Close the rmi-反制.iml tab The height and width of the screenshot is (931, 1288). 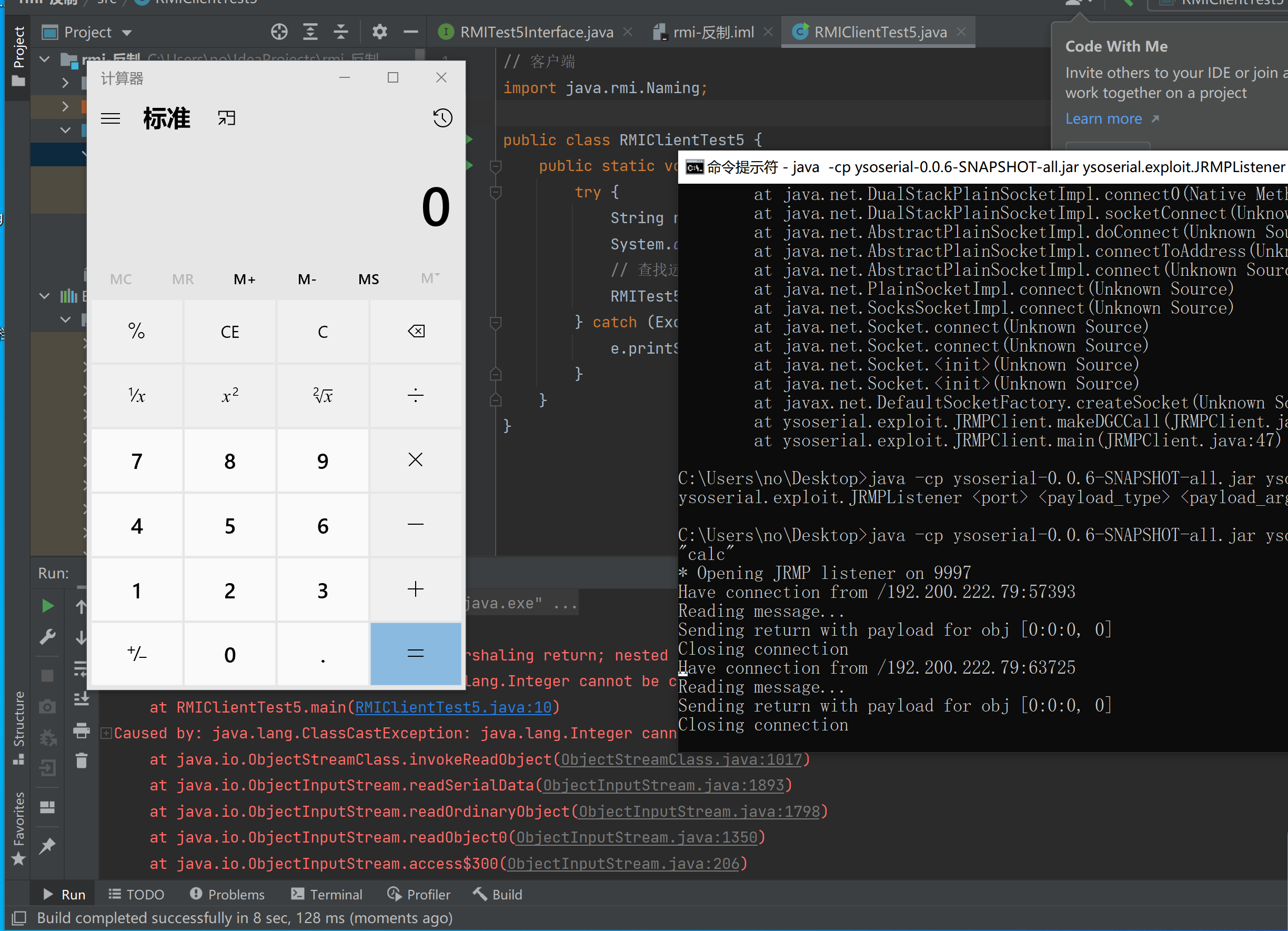(x=768, y=32)
